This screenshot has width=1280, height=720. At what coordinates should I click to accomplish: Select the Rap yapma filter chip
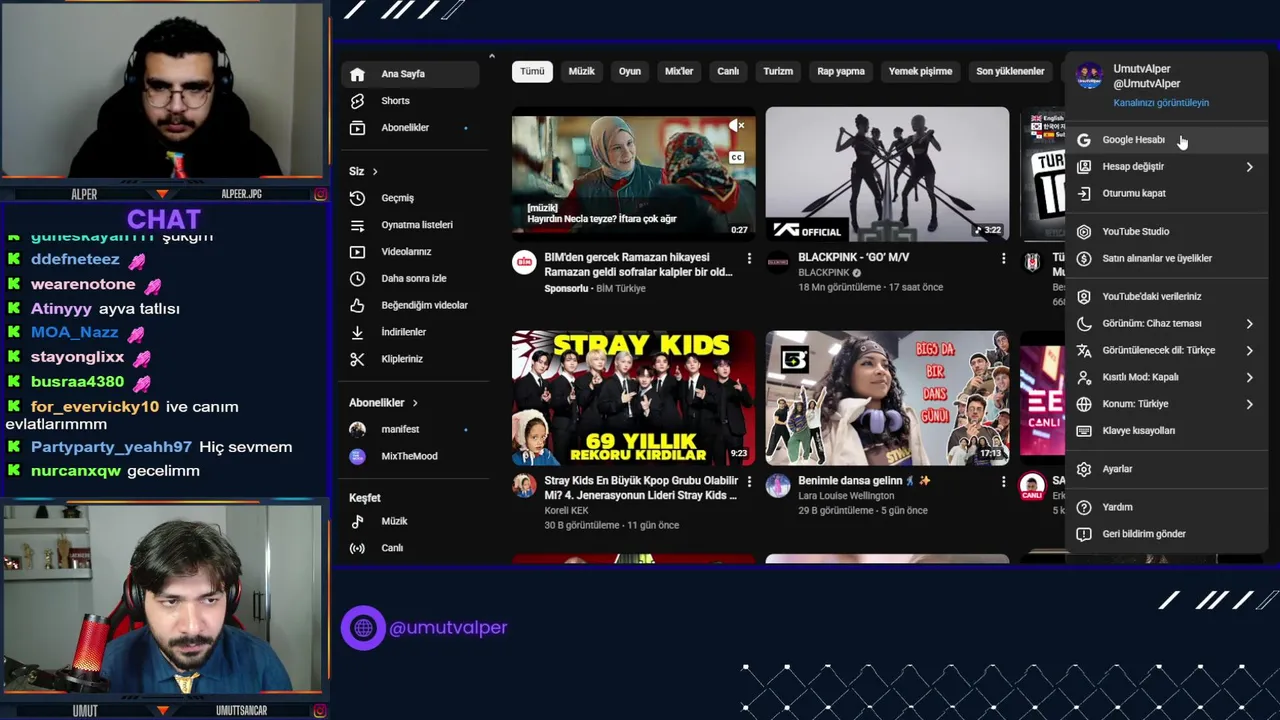click(x=841, y=71)
